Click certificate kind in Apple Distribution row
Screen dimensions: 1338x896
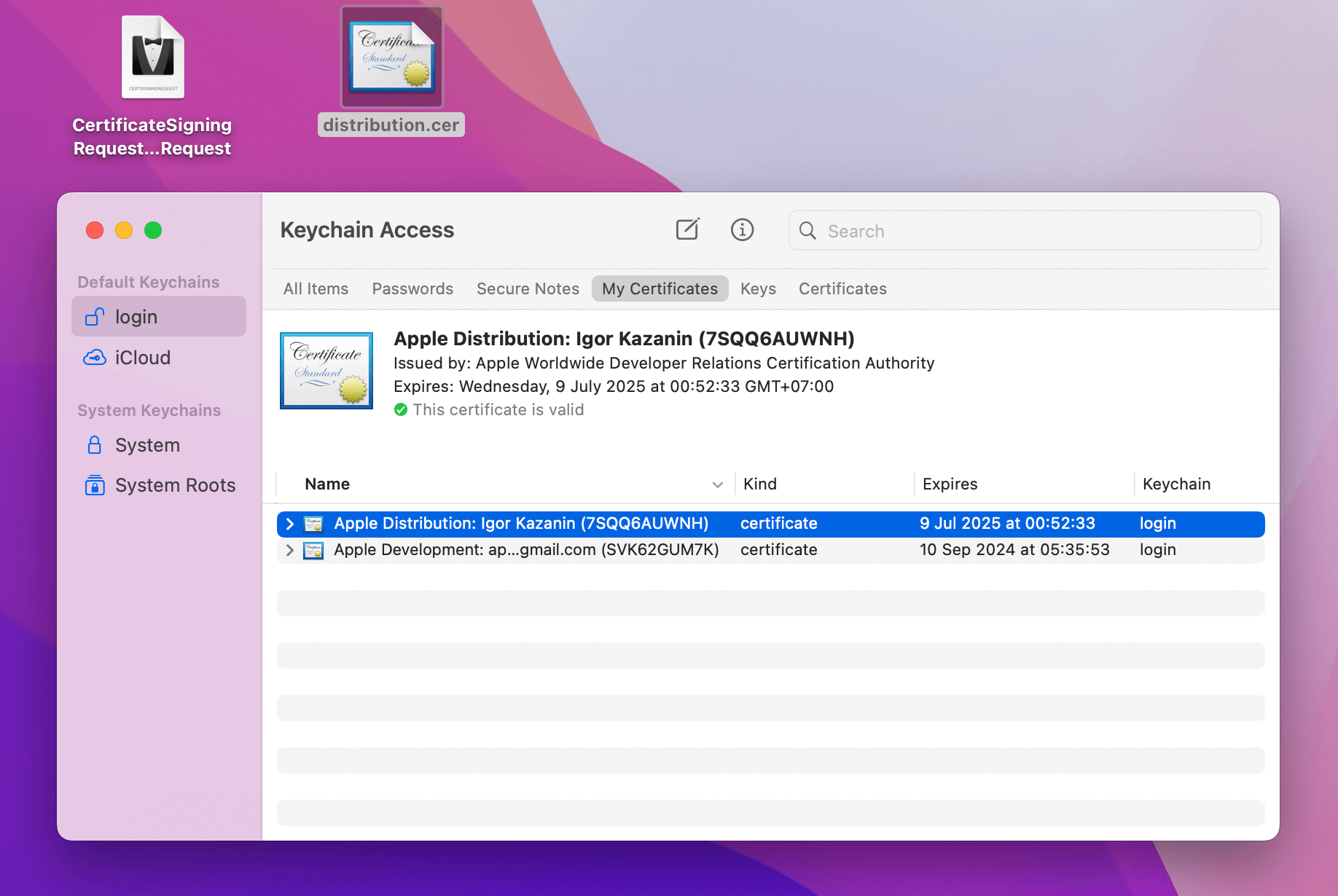(779, 523)
